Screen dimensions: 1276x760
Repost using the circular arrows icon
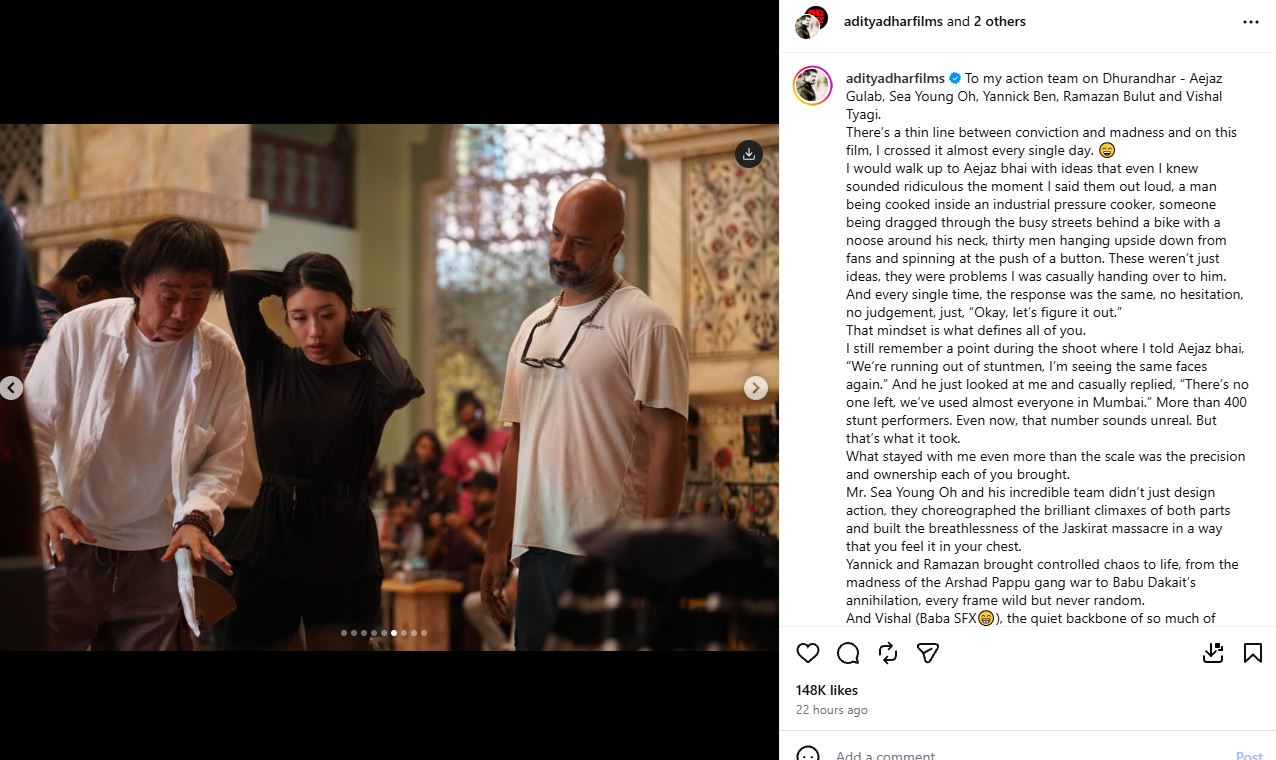click(x=888, y=653)
